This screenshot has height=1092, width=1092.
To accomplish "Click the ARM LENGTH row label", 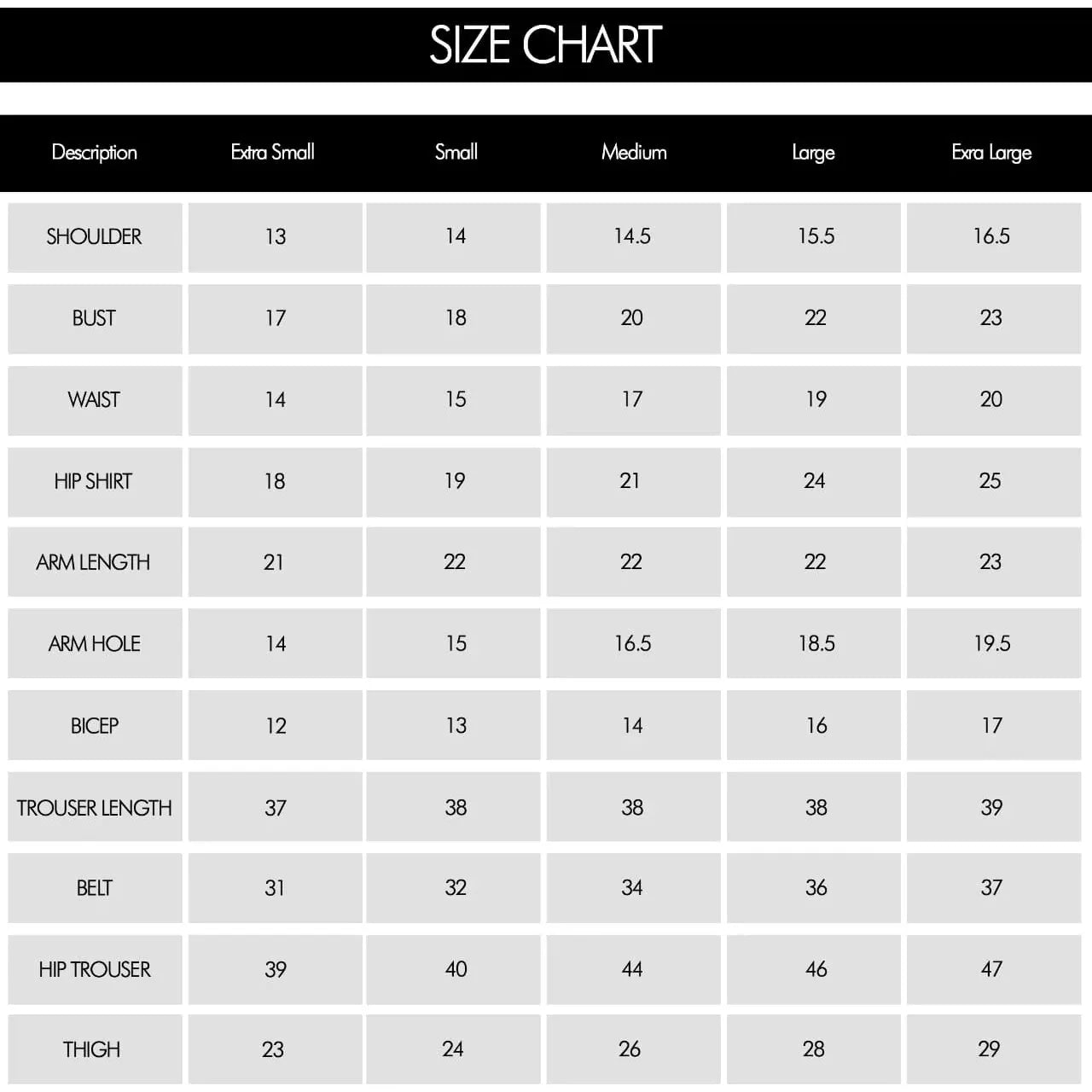I will pos(95,562).
